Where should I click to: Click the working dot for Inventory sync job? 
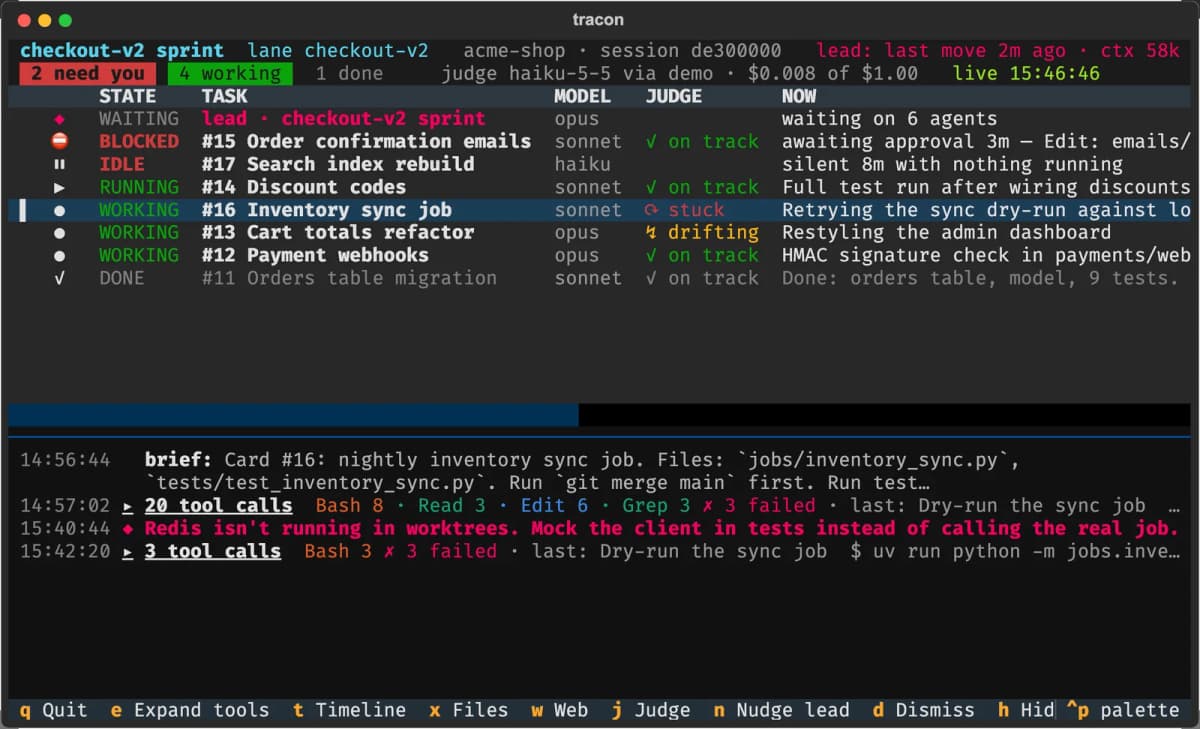[x=59, y=210]
